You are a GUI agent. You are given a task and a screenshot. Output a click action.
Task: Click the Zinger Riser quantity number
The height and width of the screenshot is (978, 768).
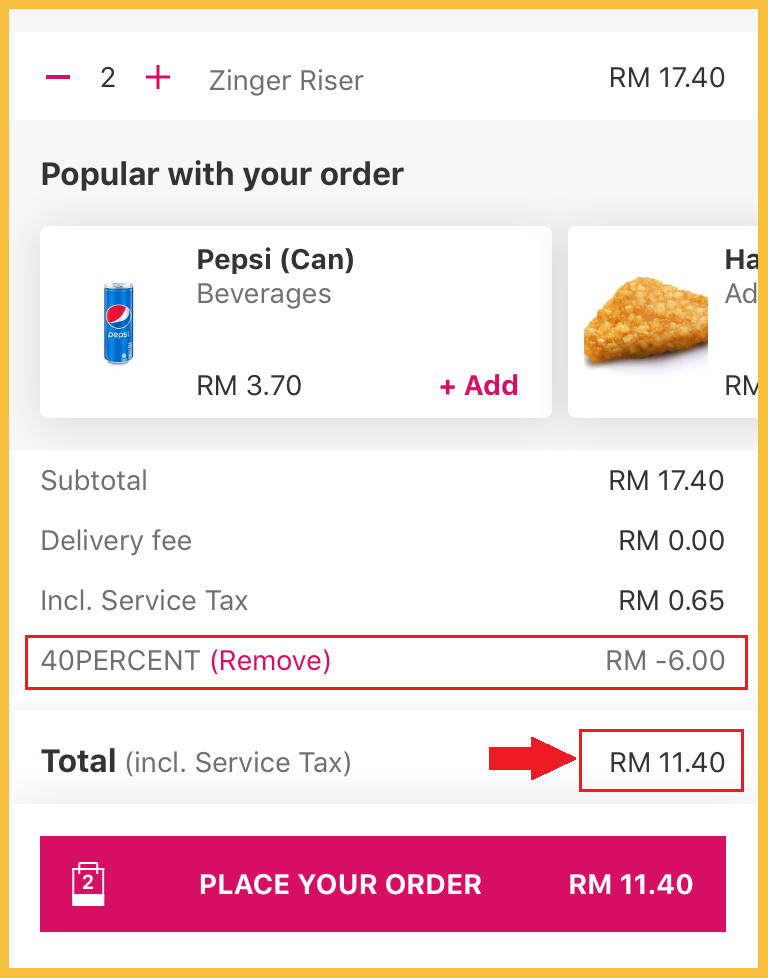pos(108,78)
